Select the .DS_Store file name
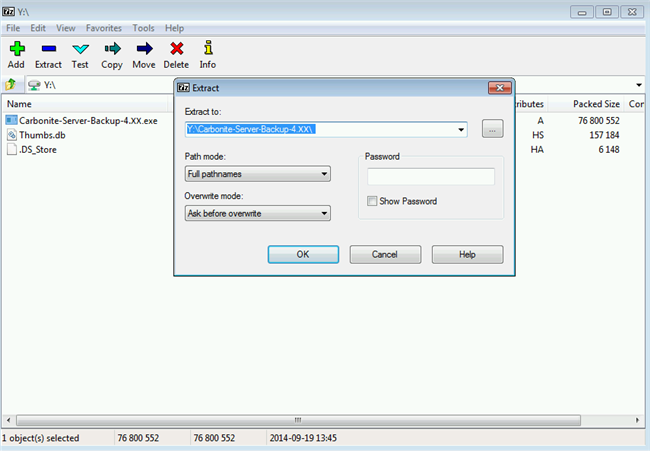This screenshot has width=650, height=451. coord(38,150)
